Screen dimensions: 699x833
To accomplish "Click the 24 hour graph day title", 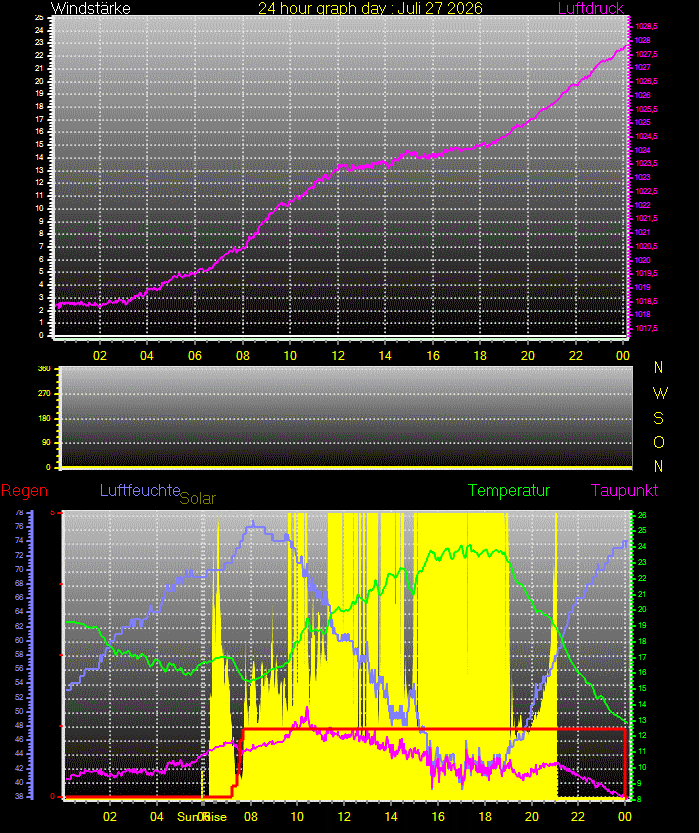I will pyautogui.click(x=370, y=8).
